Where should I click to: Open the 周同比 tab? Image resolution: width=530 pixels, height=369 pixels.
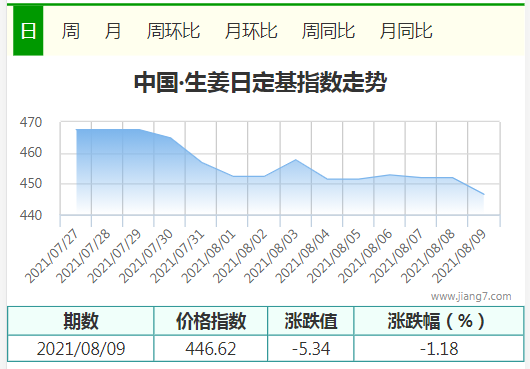point(328,31)
